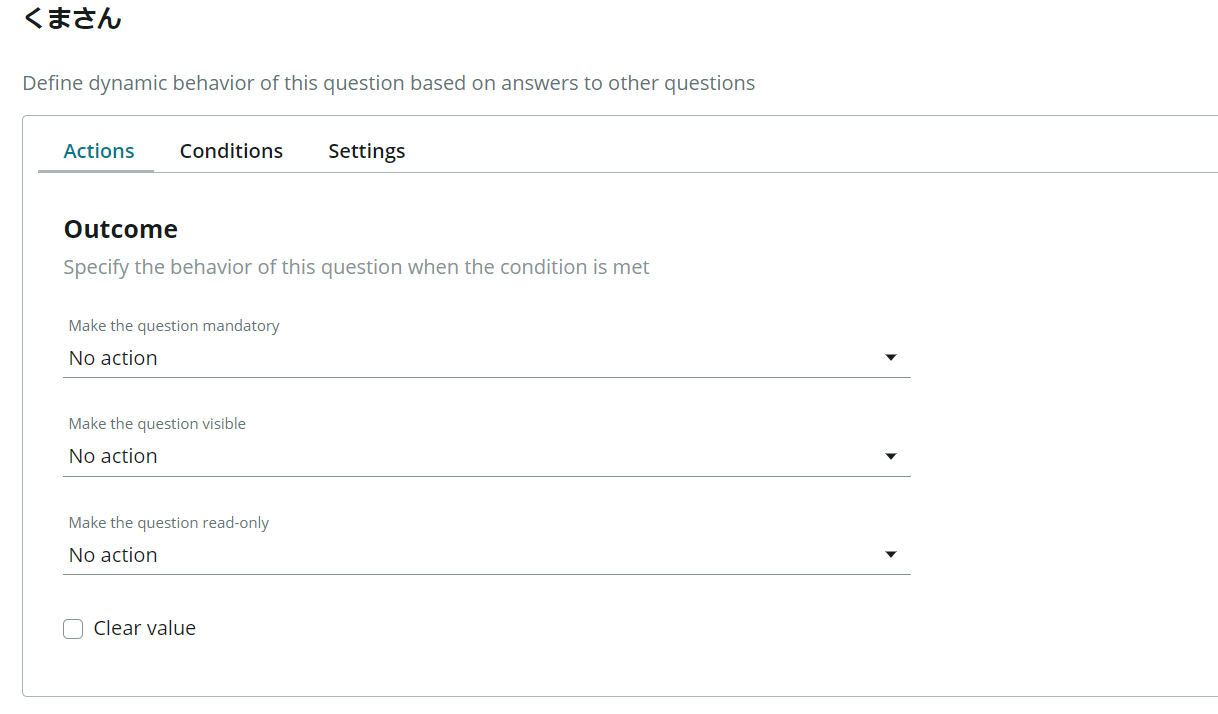1218x714 pixels.
Task: Enable the Clear value checkbox
Action: point(73,629)
